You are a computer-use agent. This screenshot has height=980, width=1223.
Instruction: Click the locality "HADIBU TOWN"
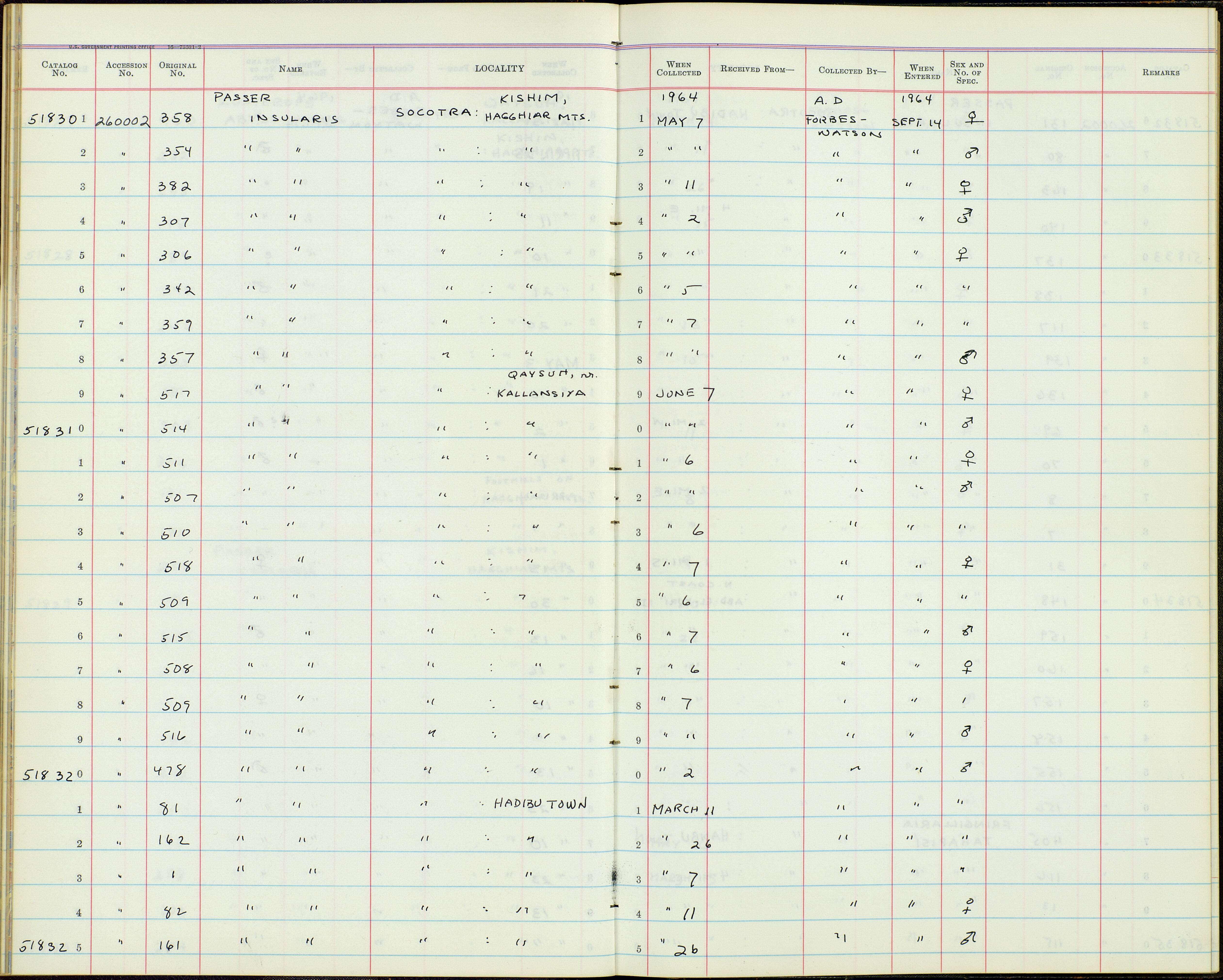(x=541, y=803)
